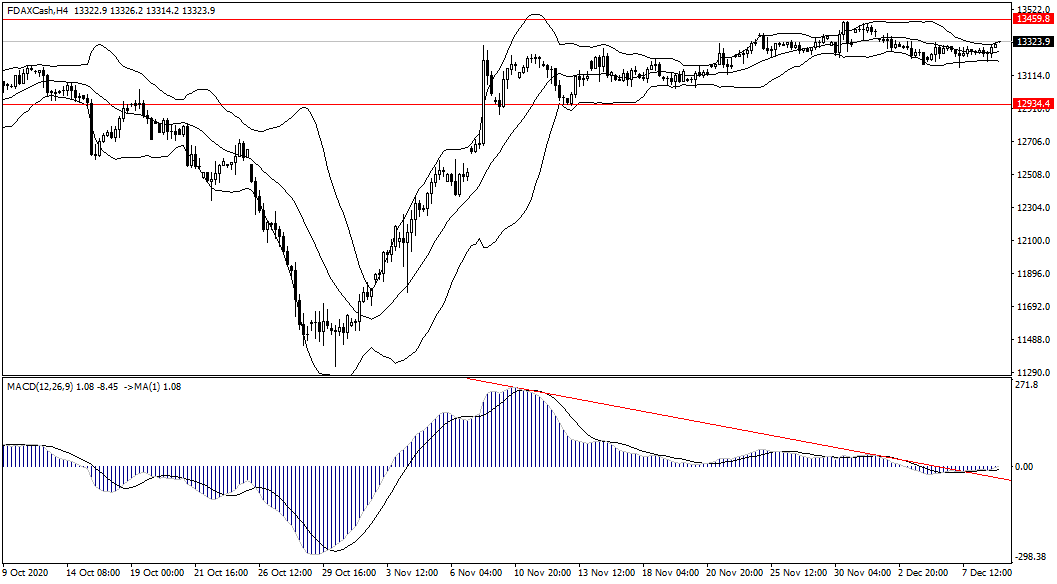Click the 29 Oct 16:00 time label
This screenshot has width=1057, height=584.
[349, 574]
